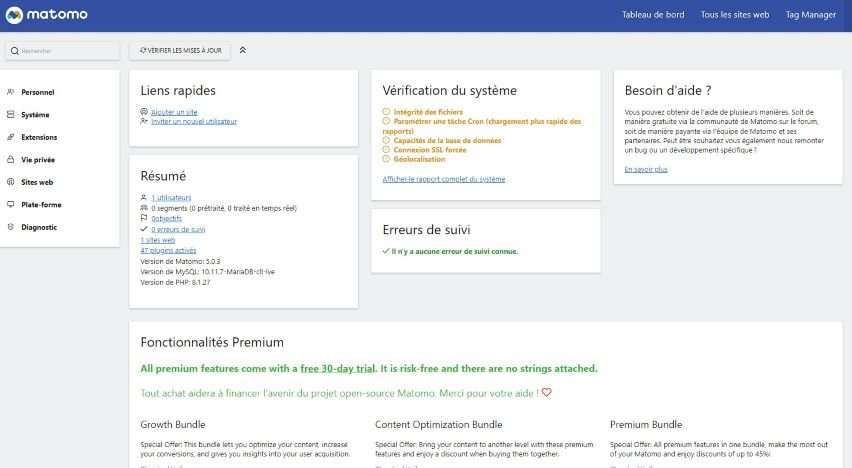Click the Connexion SSL forcée warning text

click(430, 150)
